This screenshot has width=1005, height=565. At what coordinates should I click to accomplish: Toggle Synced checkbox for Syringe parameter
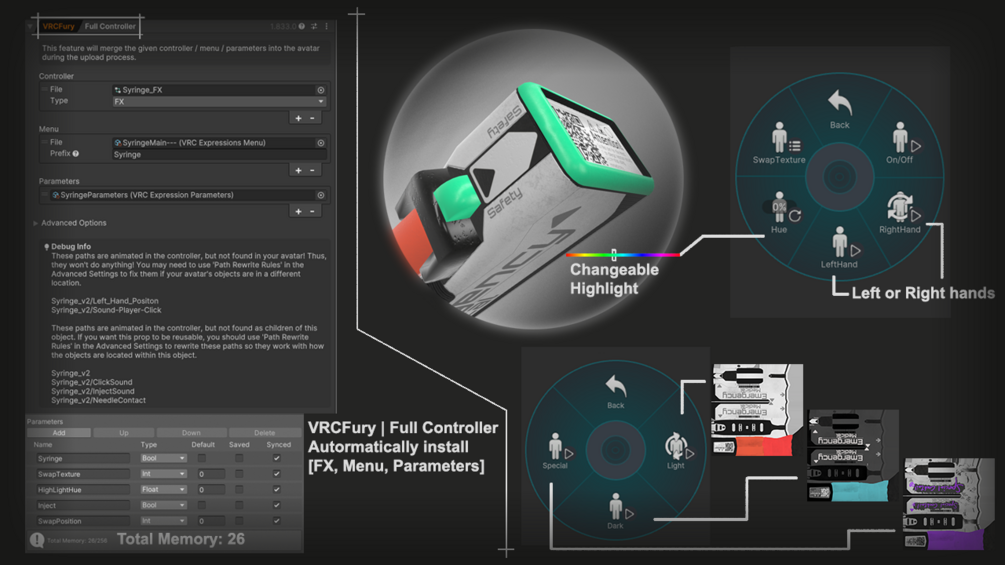277,458
